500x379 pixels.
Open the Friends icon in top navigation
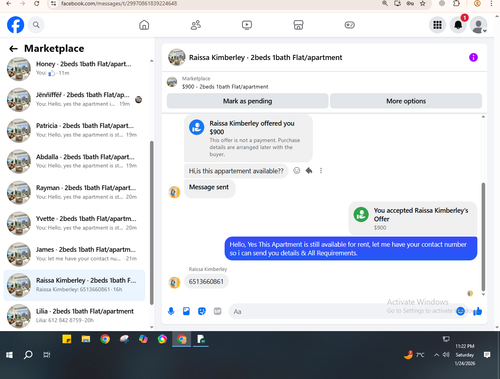click(196, 25)
